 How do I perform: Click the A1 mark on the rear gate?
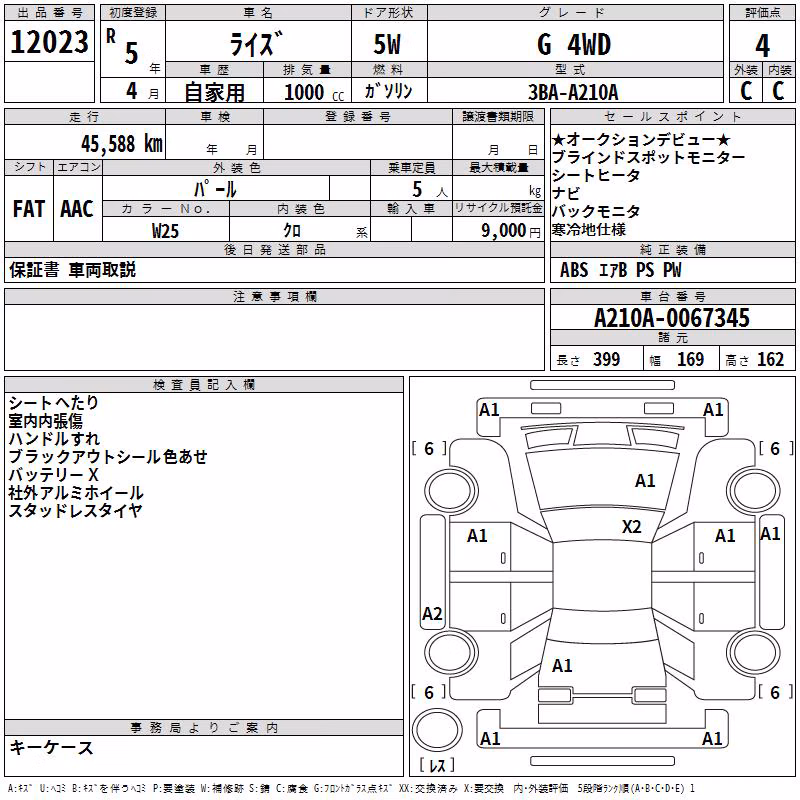562,666
